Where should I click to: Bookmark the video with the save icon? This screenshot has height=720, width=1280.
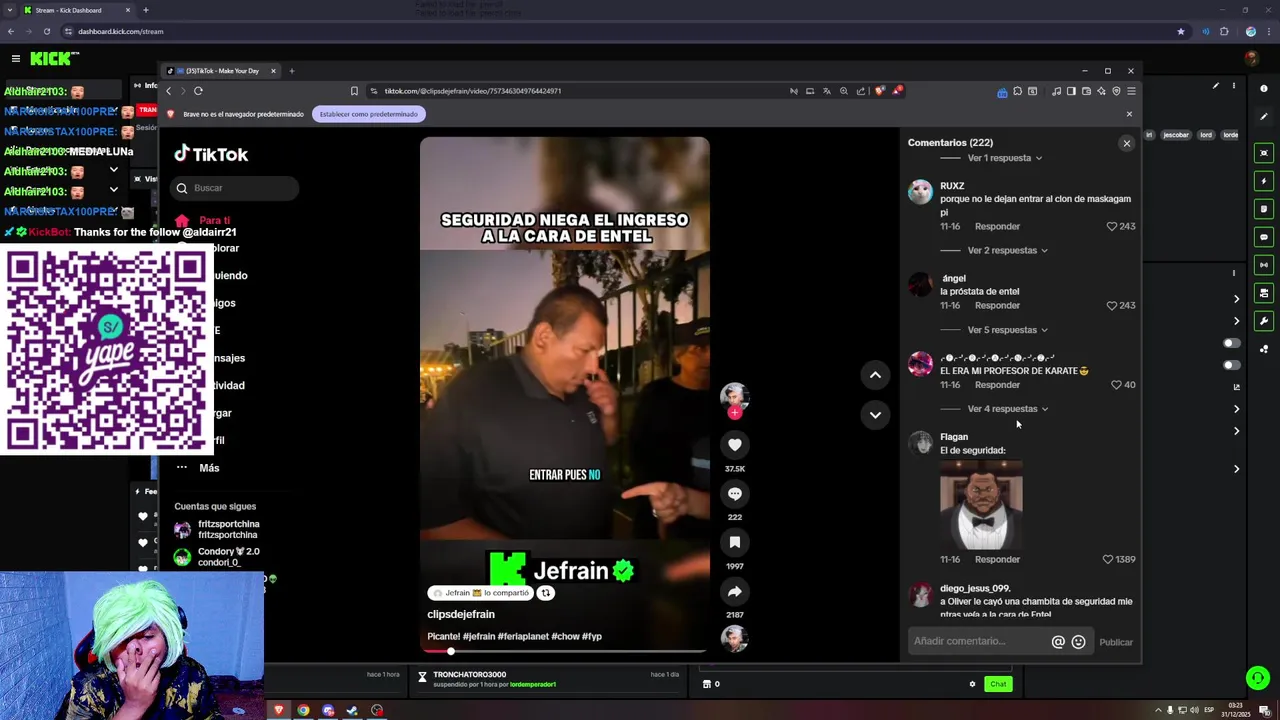tap(734, 542)
